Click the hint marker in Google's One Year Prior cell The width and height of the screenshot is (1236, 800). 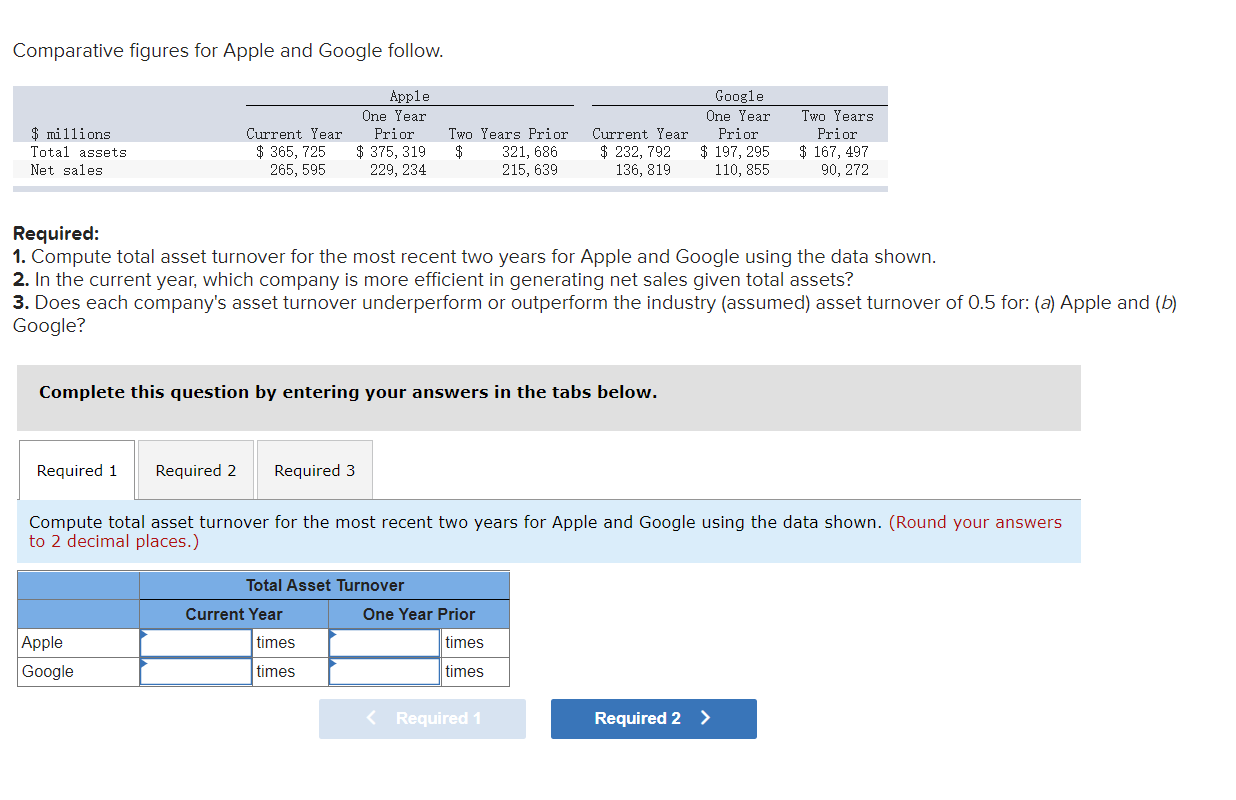pos(334,665)
